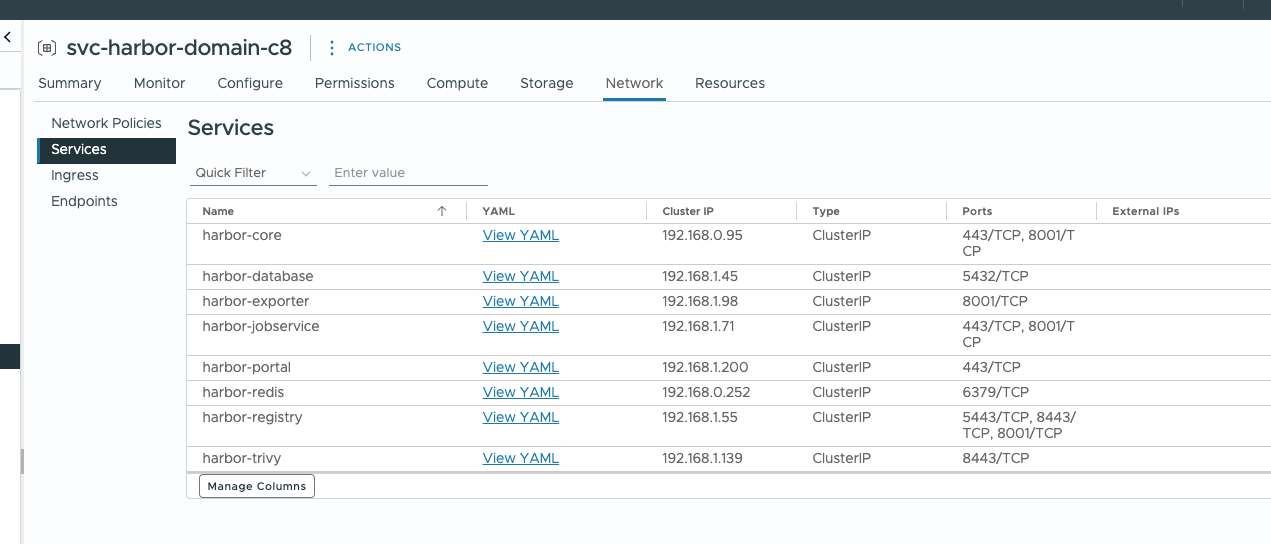Screen dimensions: 1271x544
Task: Click the Ports column header
Action: [x=977, y=211]
